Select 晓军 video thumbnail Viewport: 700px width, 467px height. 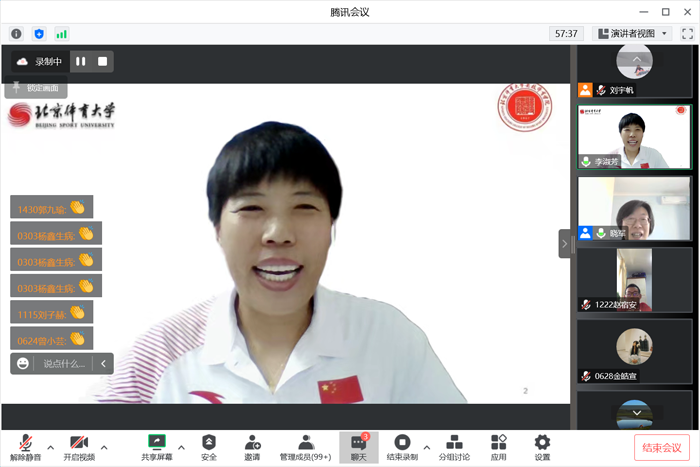634,208
